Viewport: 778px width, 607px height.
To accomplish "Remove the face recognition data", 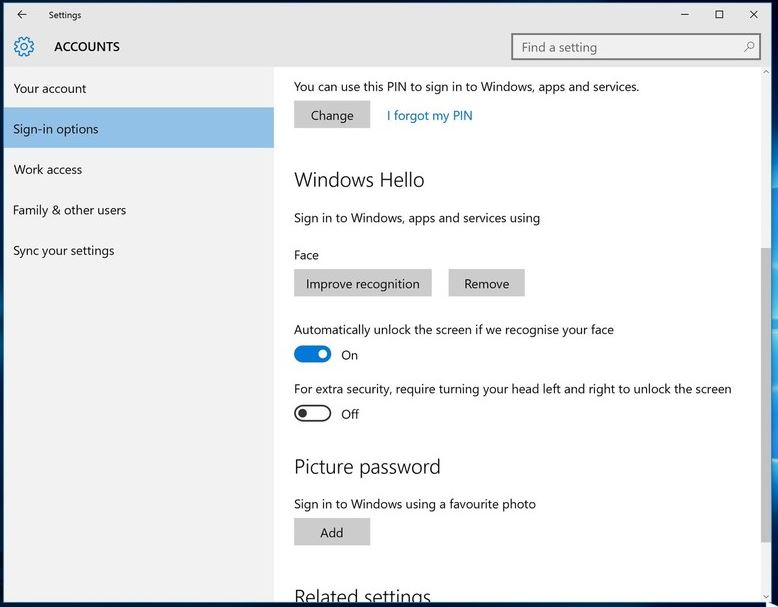I will (486, 283).
